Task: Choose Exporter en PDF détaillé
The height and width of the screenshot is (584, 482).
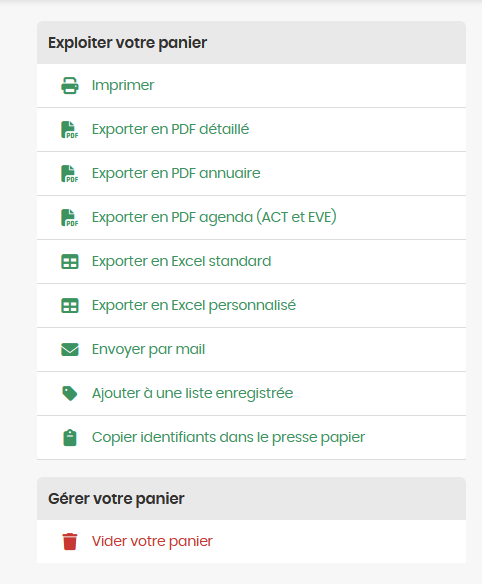Action: click(170, 129)
